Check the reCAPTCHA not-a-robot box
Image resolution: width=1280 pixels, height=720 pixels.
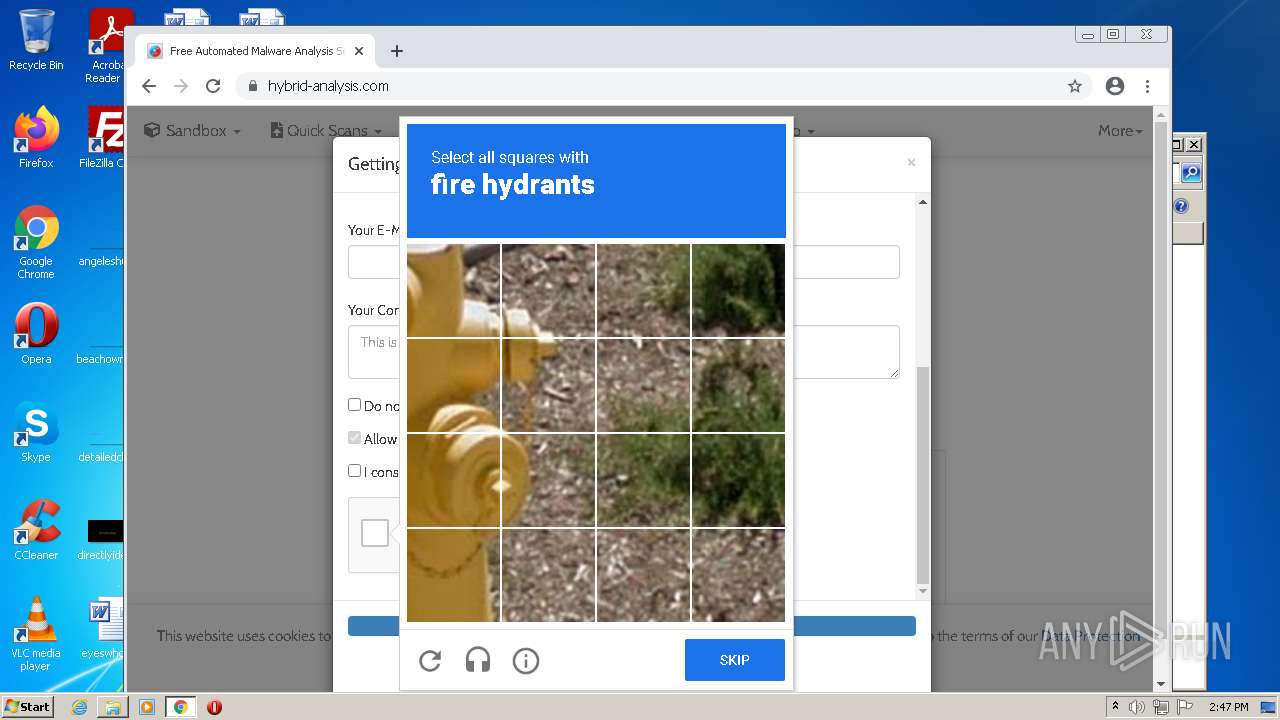point(375,533)
